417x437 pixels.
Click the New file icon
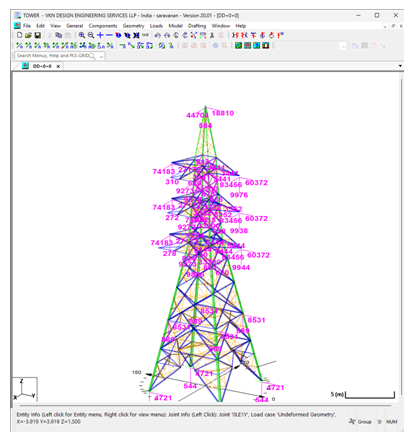click(x=19, y=35)
